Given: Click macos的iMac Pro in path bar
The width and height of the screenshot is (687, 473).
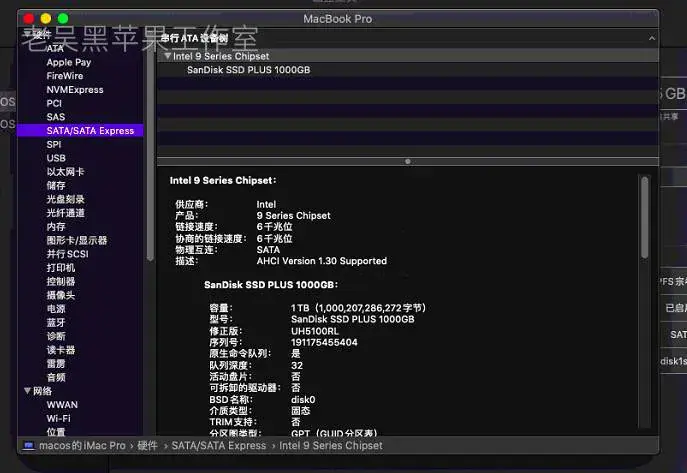Looking at the screenshot, I should coord(82,445).
